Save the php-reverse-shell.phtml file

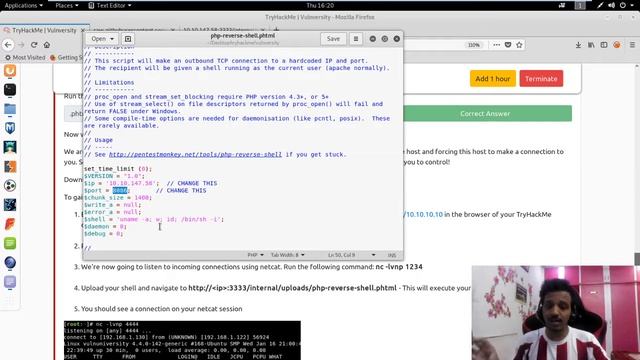333,39
